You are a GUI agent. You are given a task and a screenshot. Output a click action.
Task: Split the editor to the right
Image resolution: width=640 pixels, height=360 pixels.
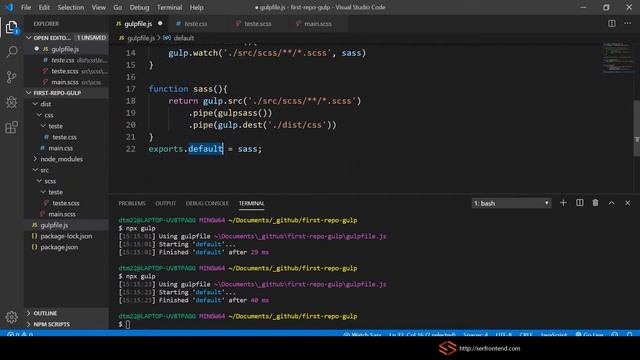(x=611, y=24)
